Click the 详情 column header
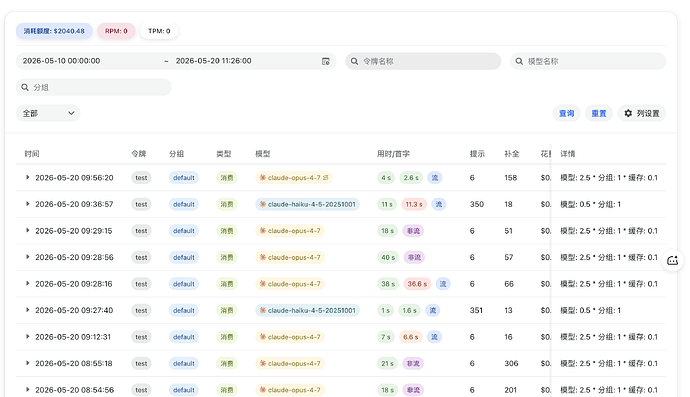Image resolution: width=690 pixels, height=397 pixels. (x=568, y=154)
